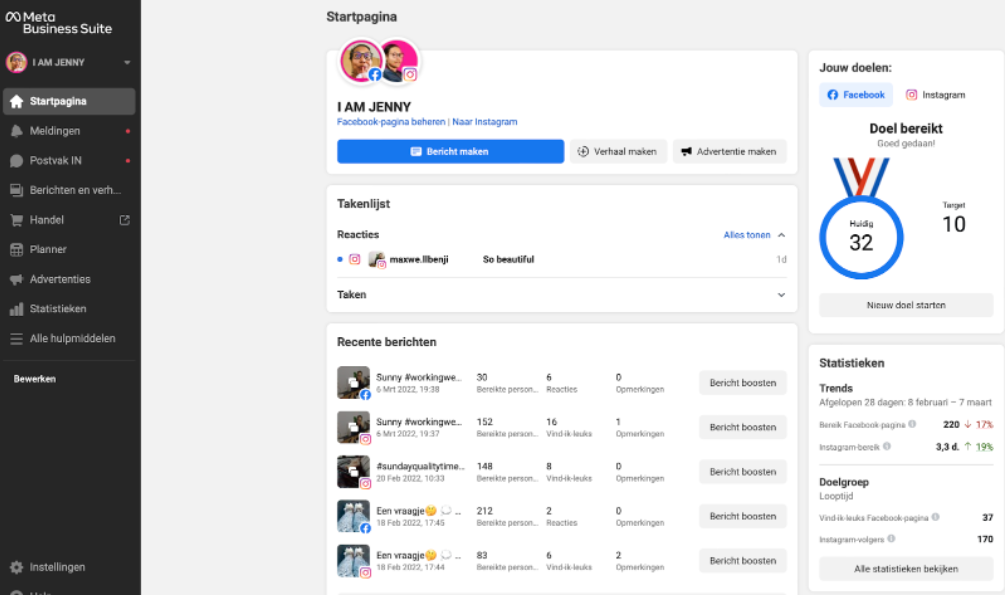The width and height of the screenshot is (1008, 600).
Task: Open the maxwe.llbenji comment thumbnail
Action: point(378,258)
